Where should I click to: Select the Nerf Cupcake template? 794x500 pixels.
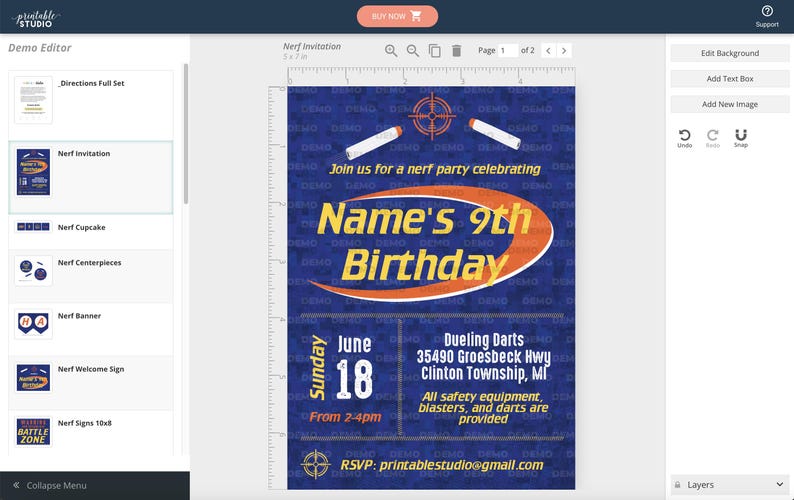tap(91, 230)
